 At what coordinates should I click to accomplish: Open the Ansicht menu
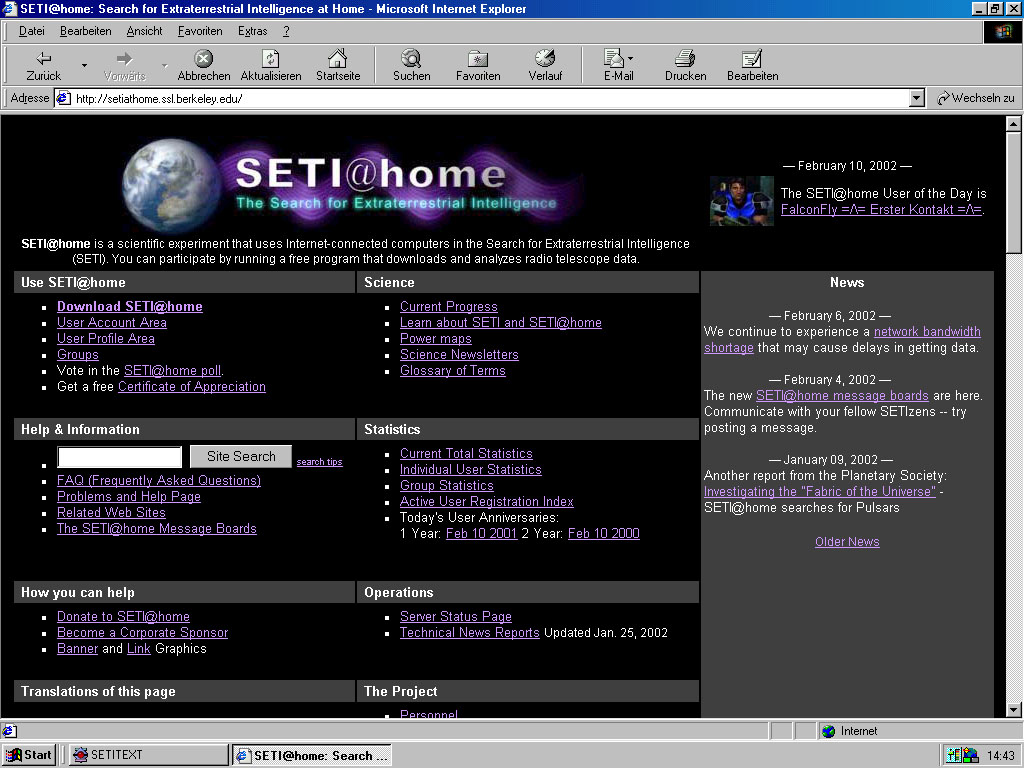pos(144,31)
